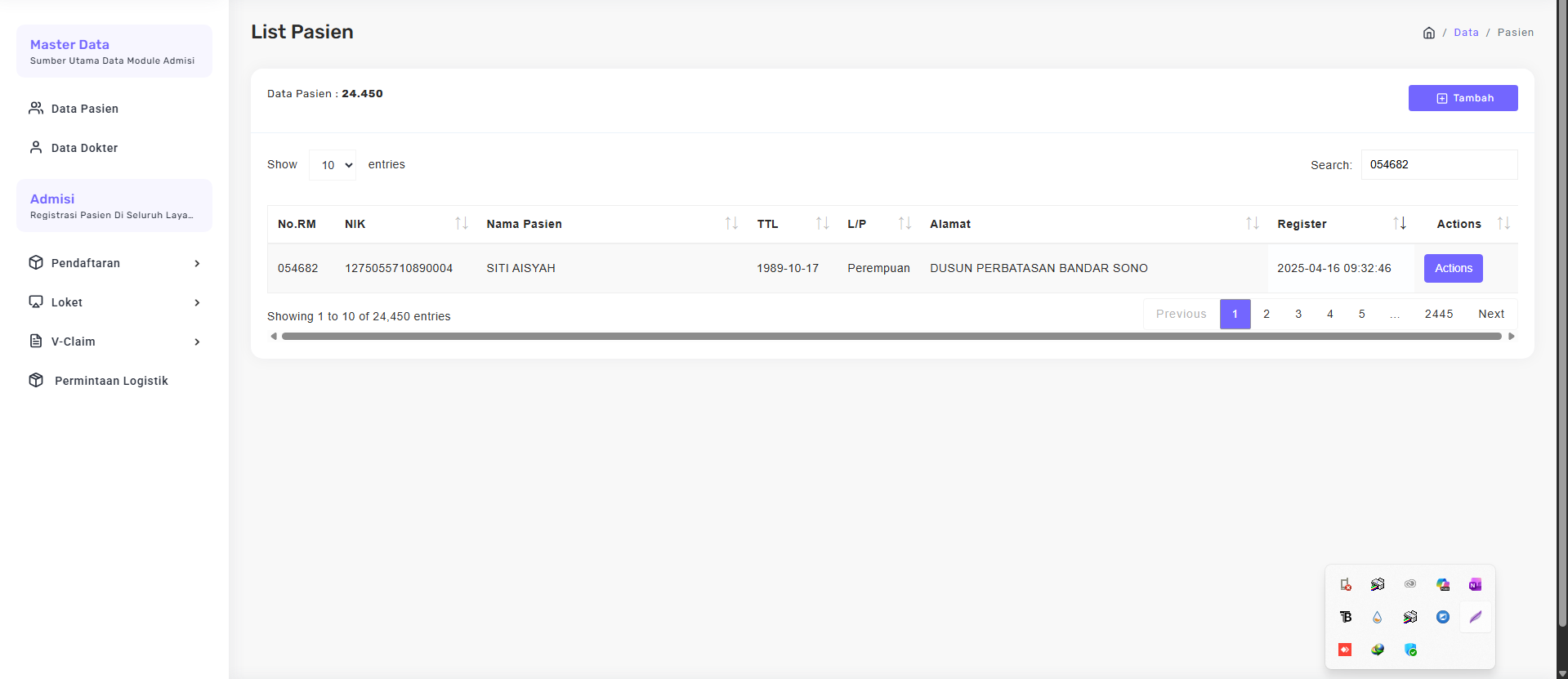Sort the table by Alamat column

click(1252, 223)
